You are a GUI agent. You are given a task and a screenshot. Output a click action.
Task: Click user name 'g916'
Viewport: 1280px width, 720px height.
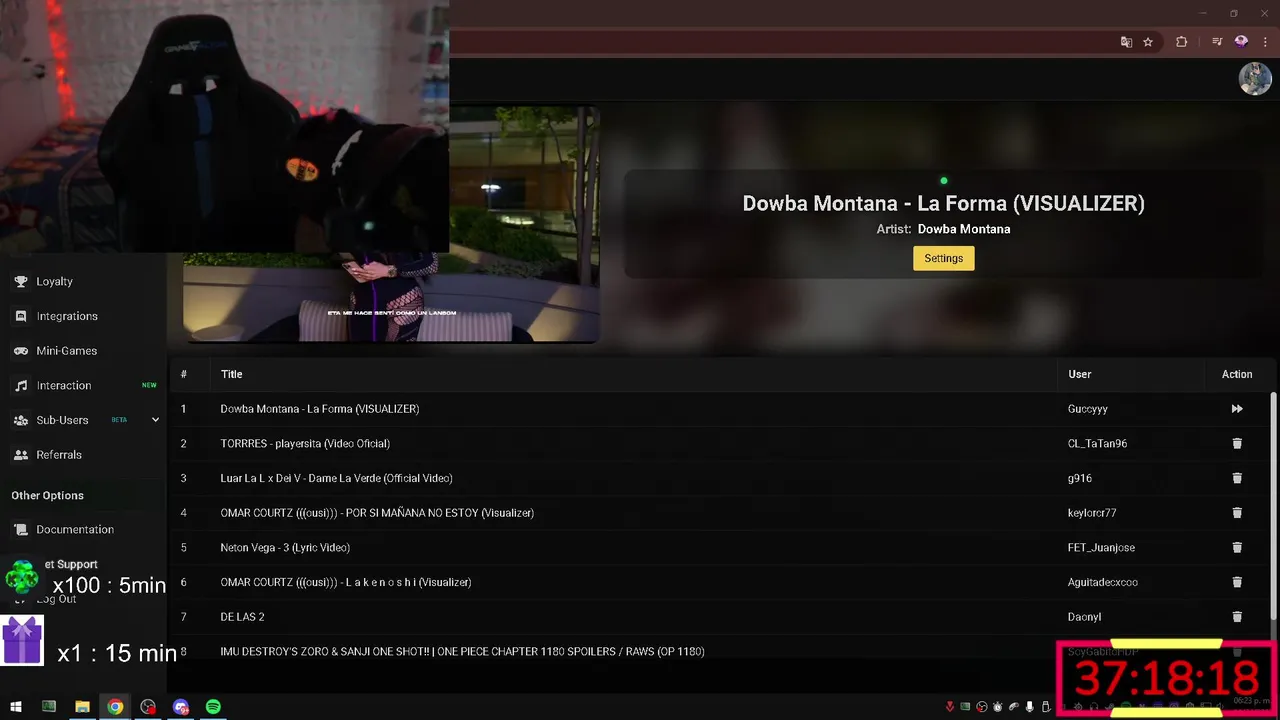click(x=1080, y=478)
